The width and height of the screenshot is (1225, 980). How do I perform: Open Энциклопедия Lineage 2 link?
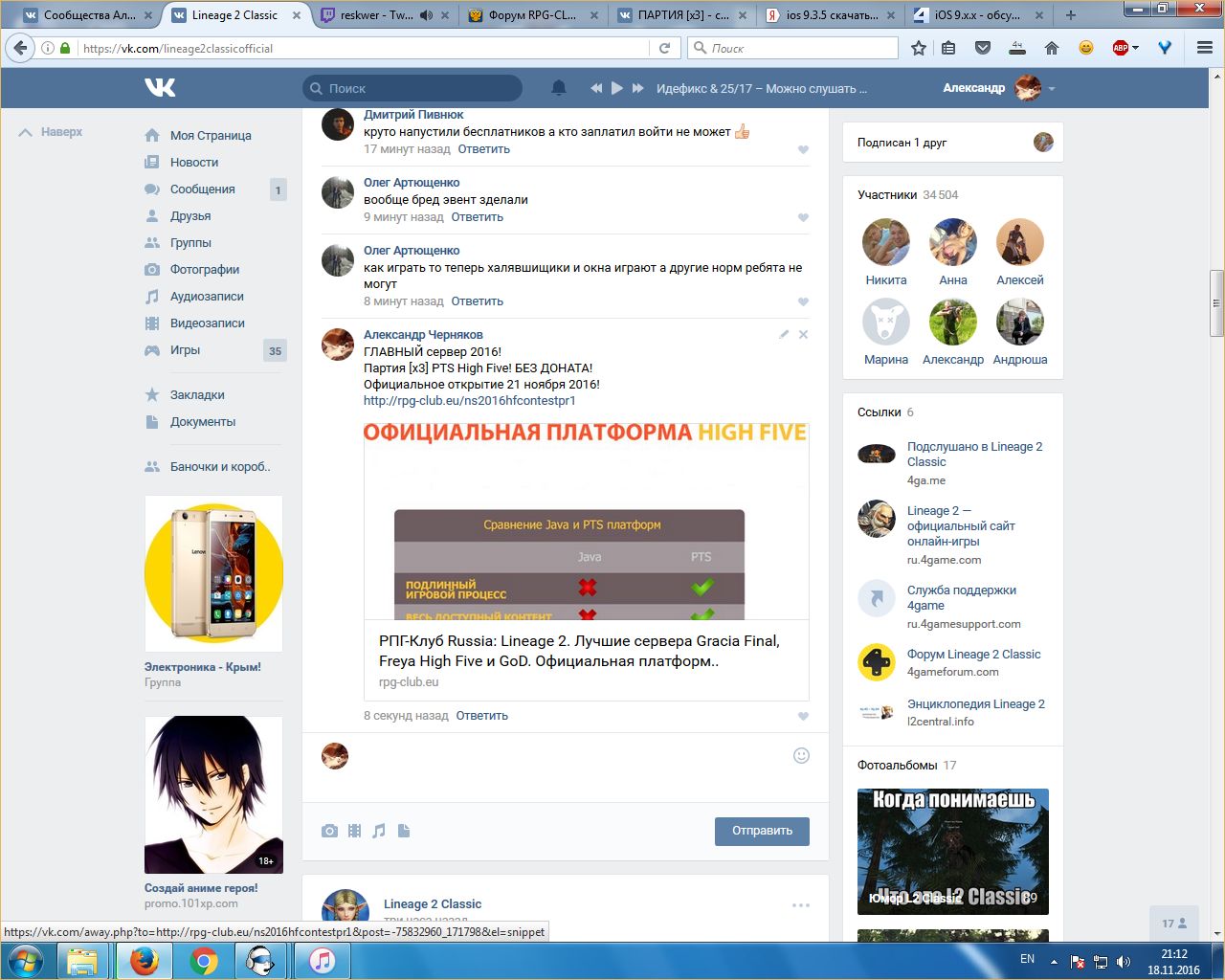(976, 703)
